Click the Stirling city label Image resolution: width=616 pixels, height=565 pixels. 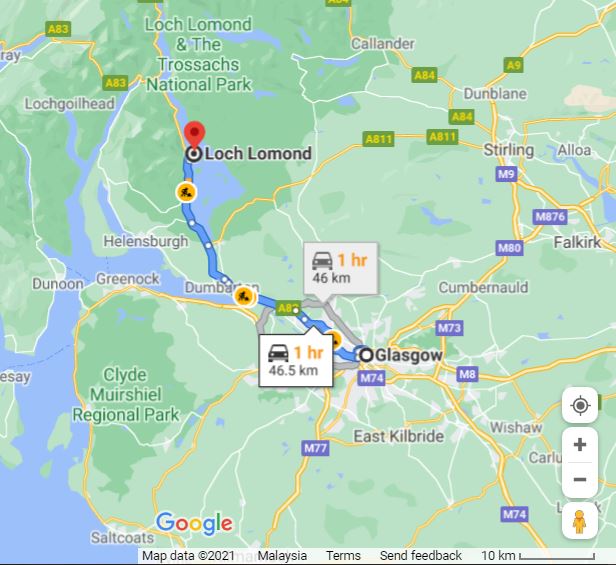point(509,150)
